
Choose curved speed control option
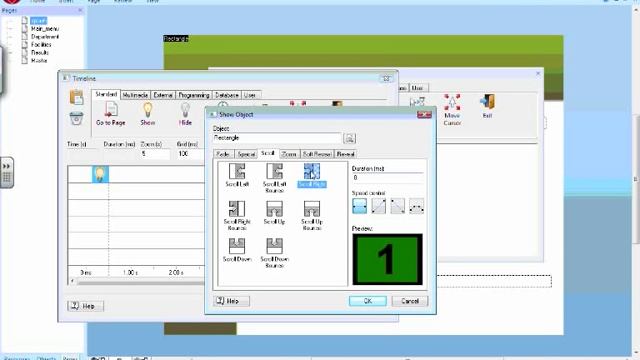[416, 206]
